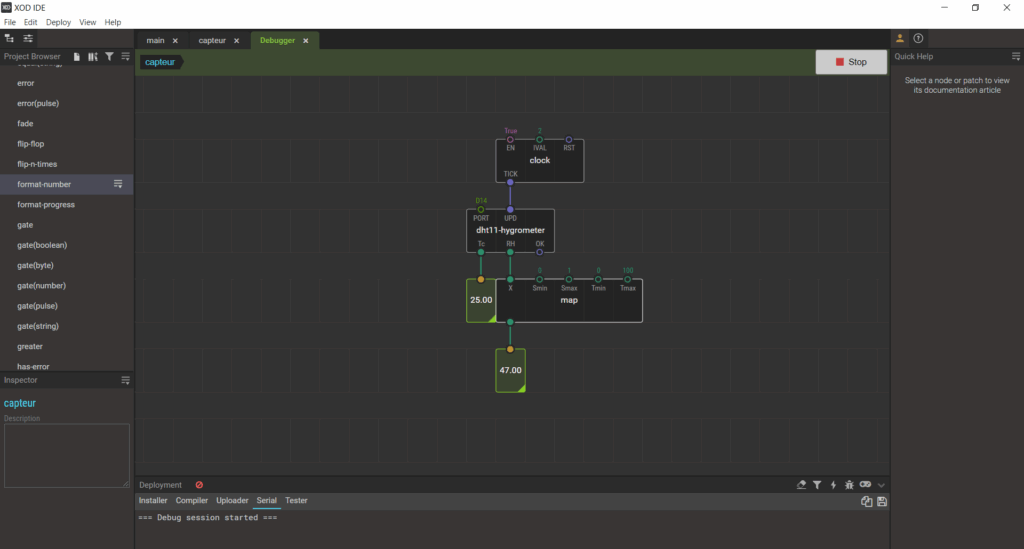Close the Debugger tab
Screen dimensions: 1024x549
click(306, 40)
